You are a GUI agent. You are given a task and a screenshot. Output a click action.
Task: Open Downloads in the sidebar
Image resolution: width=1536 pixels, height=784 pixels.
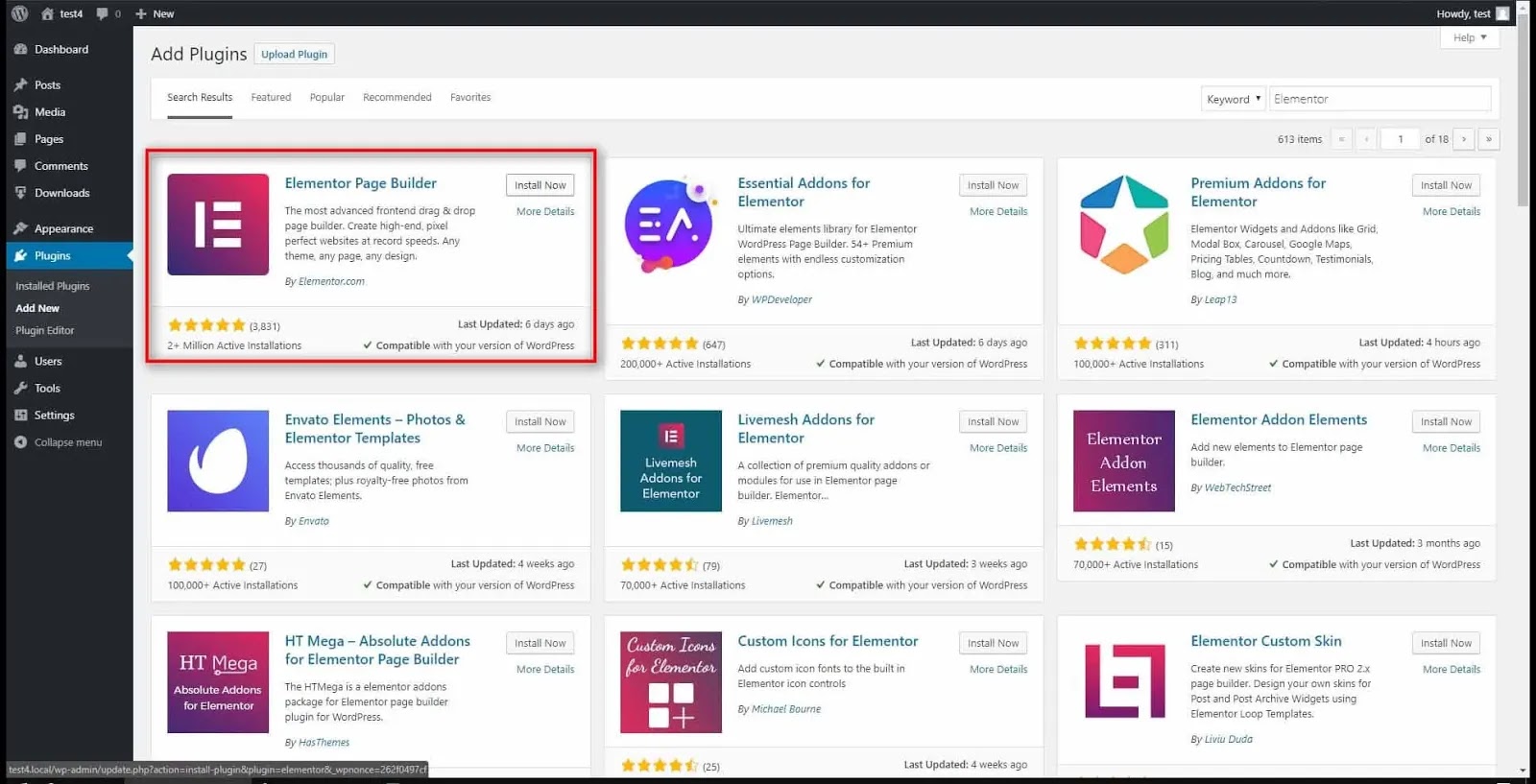click(61, 192)
